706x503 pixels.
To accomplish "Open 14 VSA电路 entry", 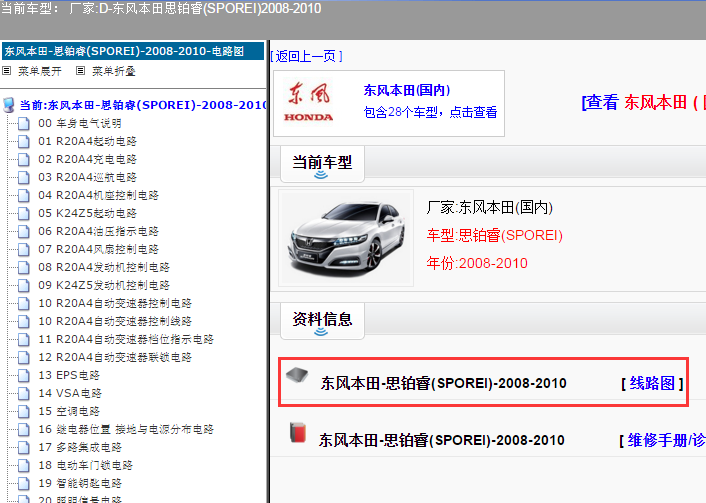I will 70,394.
